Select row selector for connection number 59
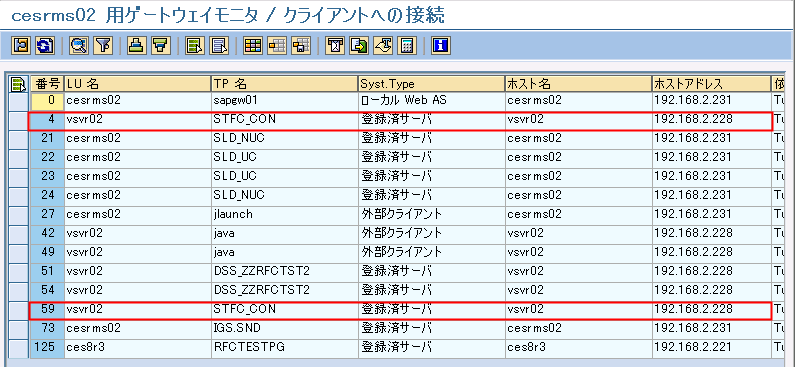795x367 pixels. tap(19, 309)
